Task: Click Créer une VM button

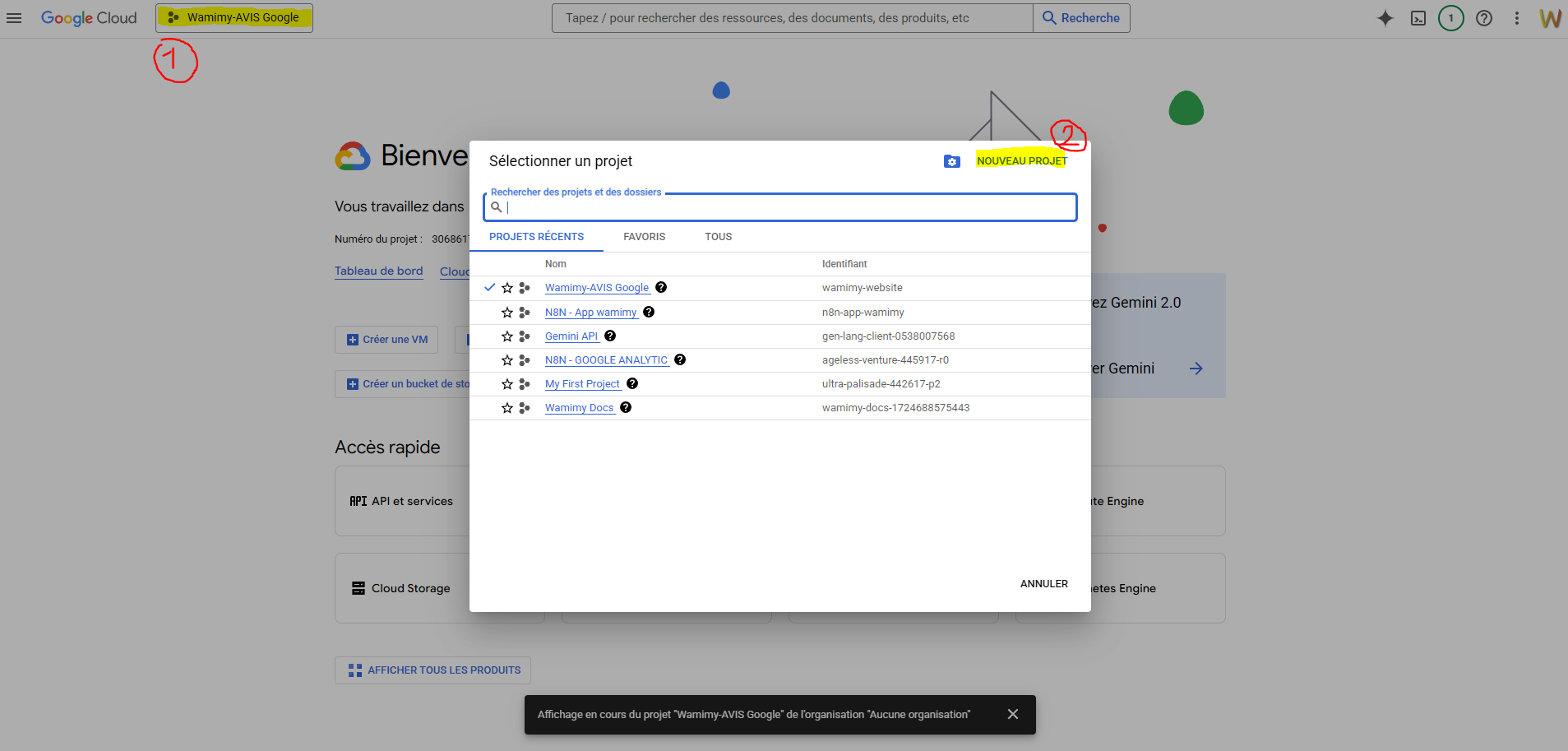Action: click(386, 340)
